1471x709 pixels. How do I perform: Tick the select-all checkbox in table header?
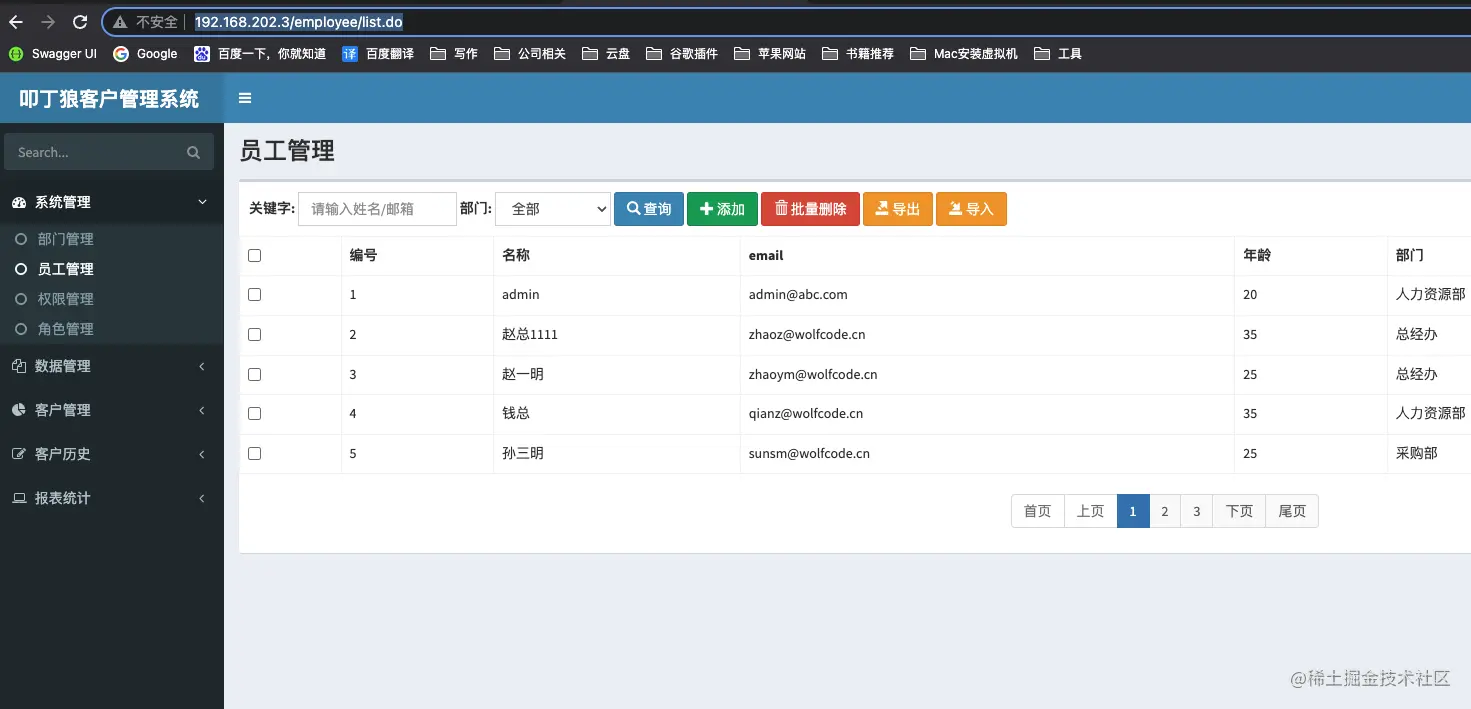click(254, 256)
